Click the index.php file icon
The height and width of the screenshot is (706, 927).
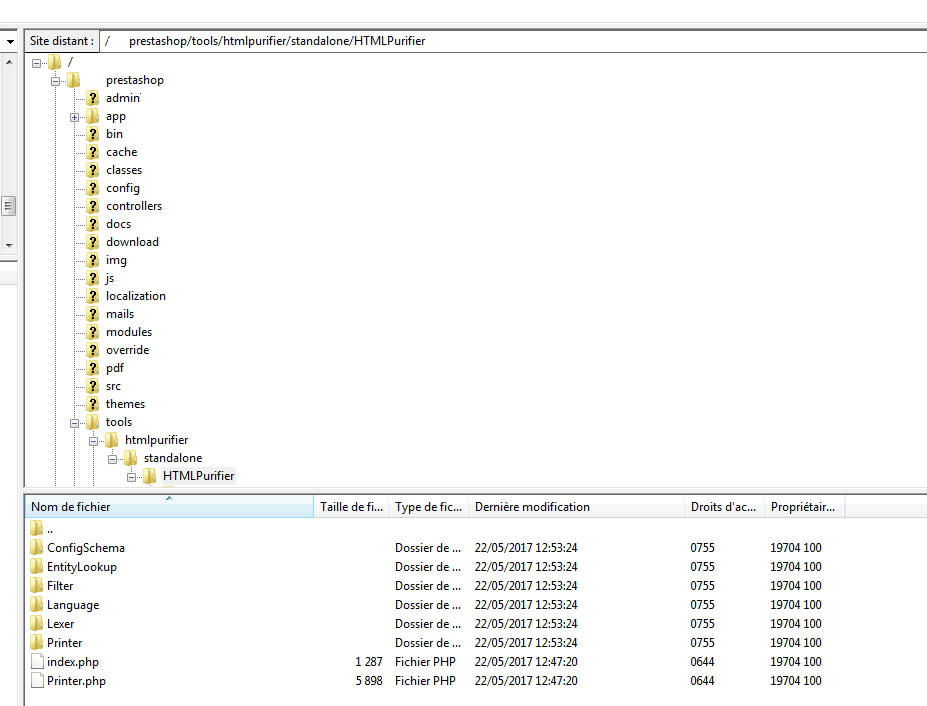[x=37, y=662]
